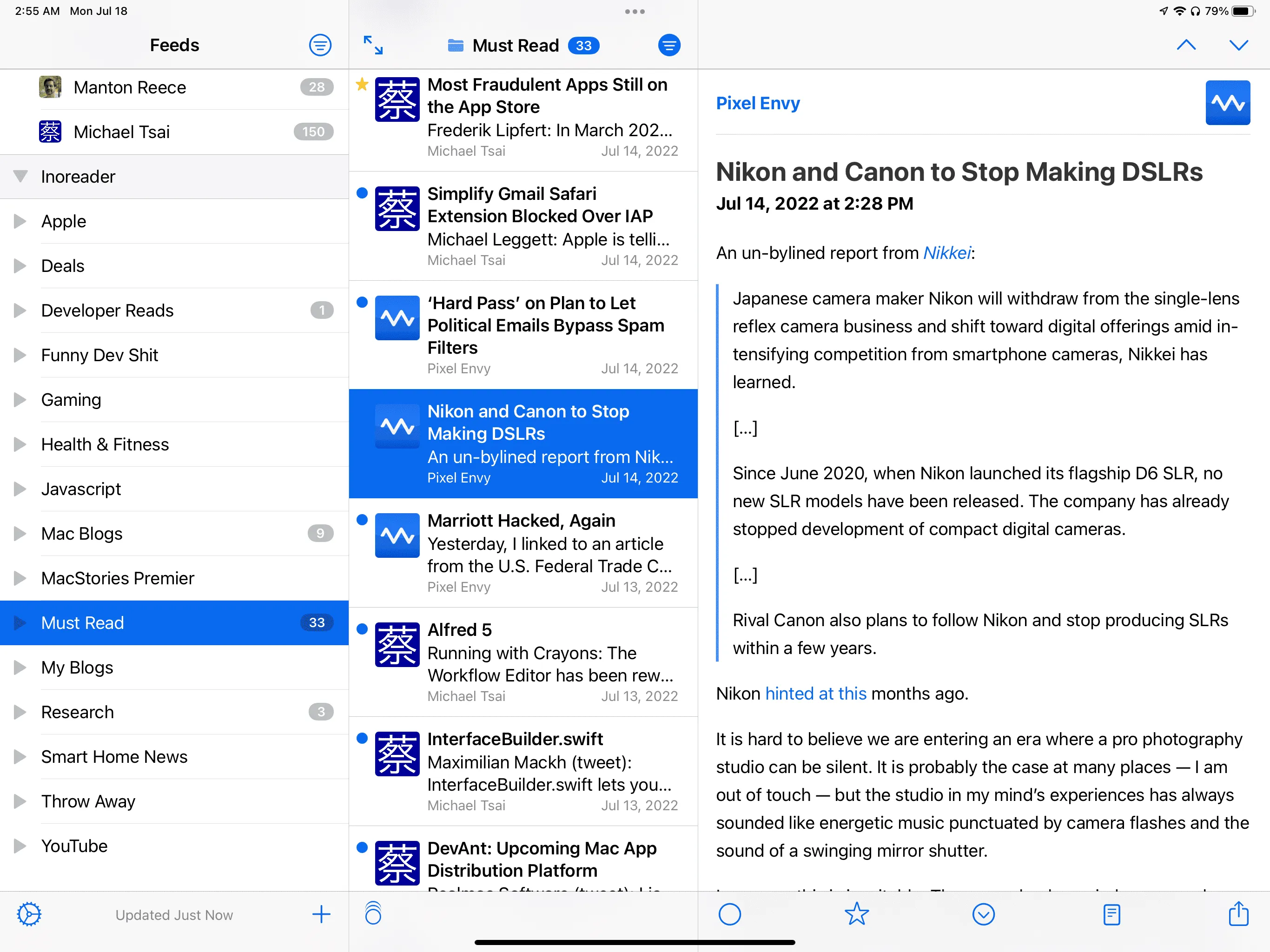Tap Pixel Envy feed icon in article header
The image size is (1270, 952).
1228,103
